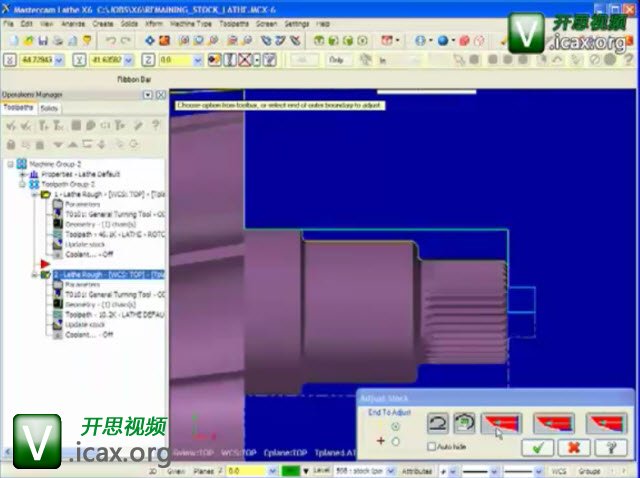Cancel Adjust Stock with red X

click(x=574, y=448)
